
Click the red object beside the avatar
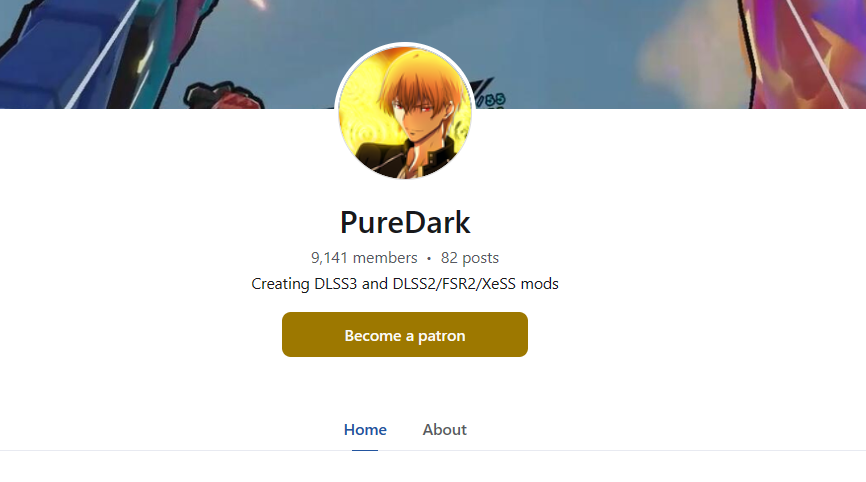pos(224,97)
